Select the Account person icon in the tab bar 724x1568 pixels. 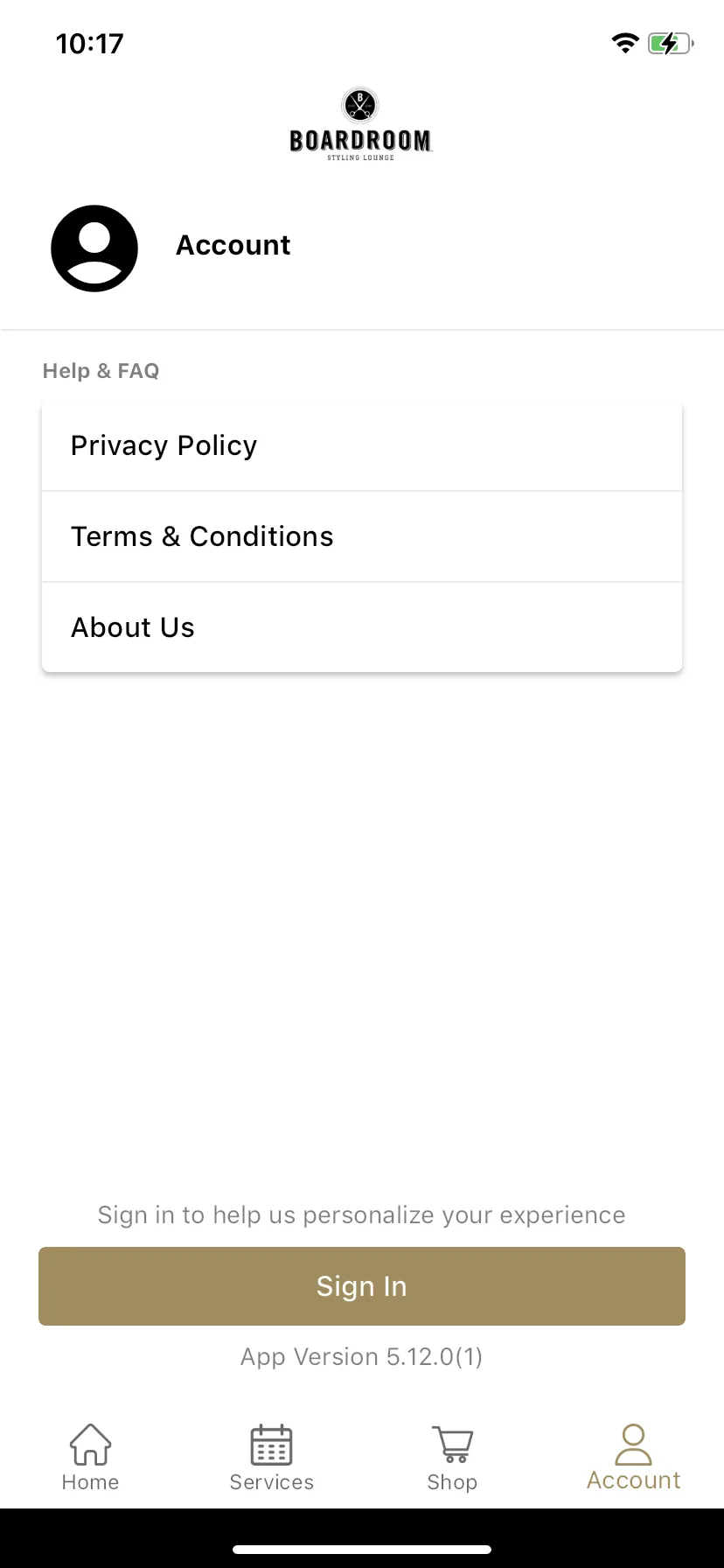(633, 1444)
